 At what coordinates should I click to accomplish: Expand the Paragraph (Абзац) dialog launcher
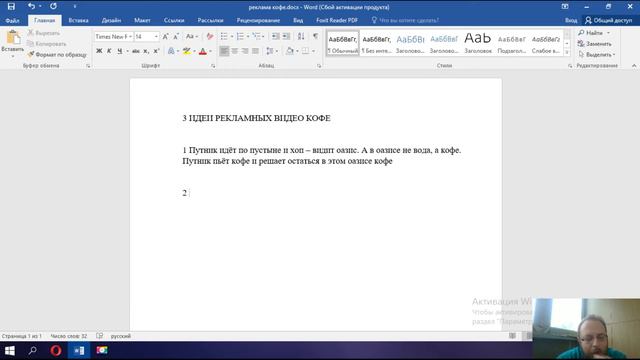[x=319, y=66]
